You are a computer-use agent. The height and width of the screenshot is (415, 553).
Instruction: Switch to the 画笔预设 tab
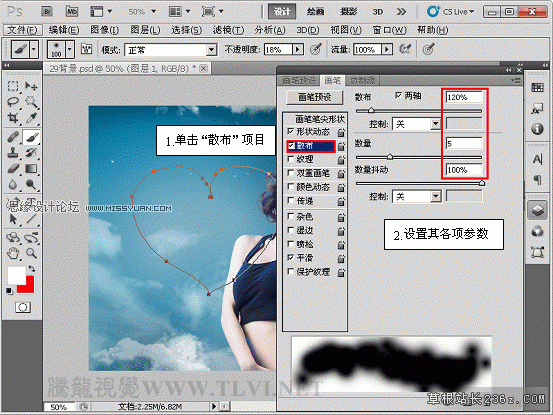pyautogui.click(x=298, y=81)
